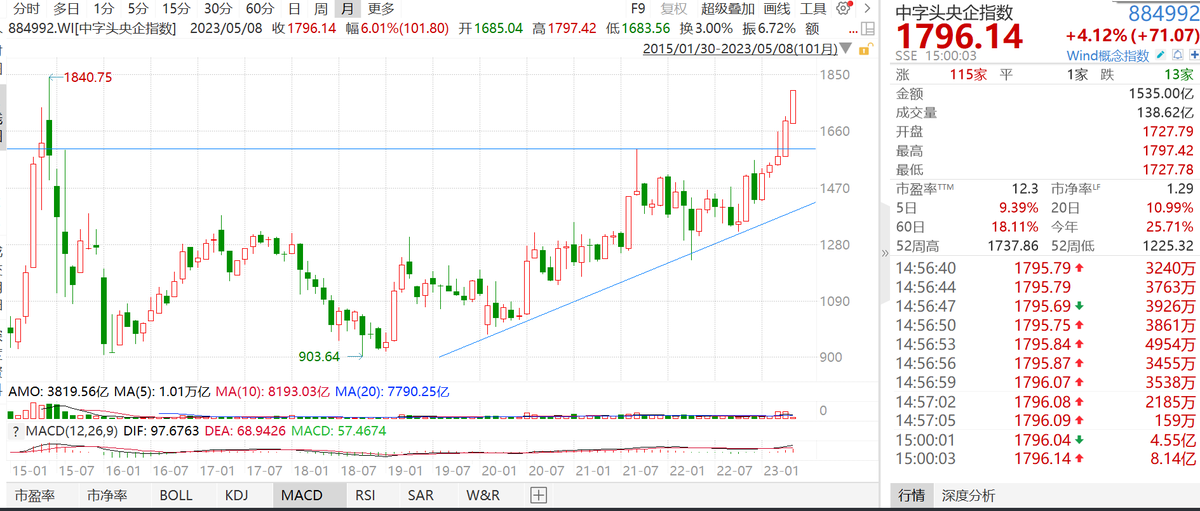The height and width of the screenshot is (511, 1200).
Task: Open 更多 period options
Action: coord(381,8)
